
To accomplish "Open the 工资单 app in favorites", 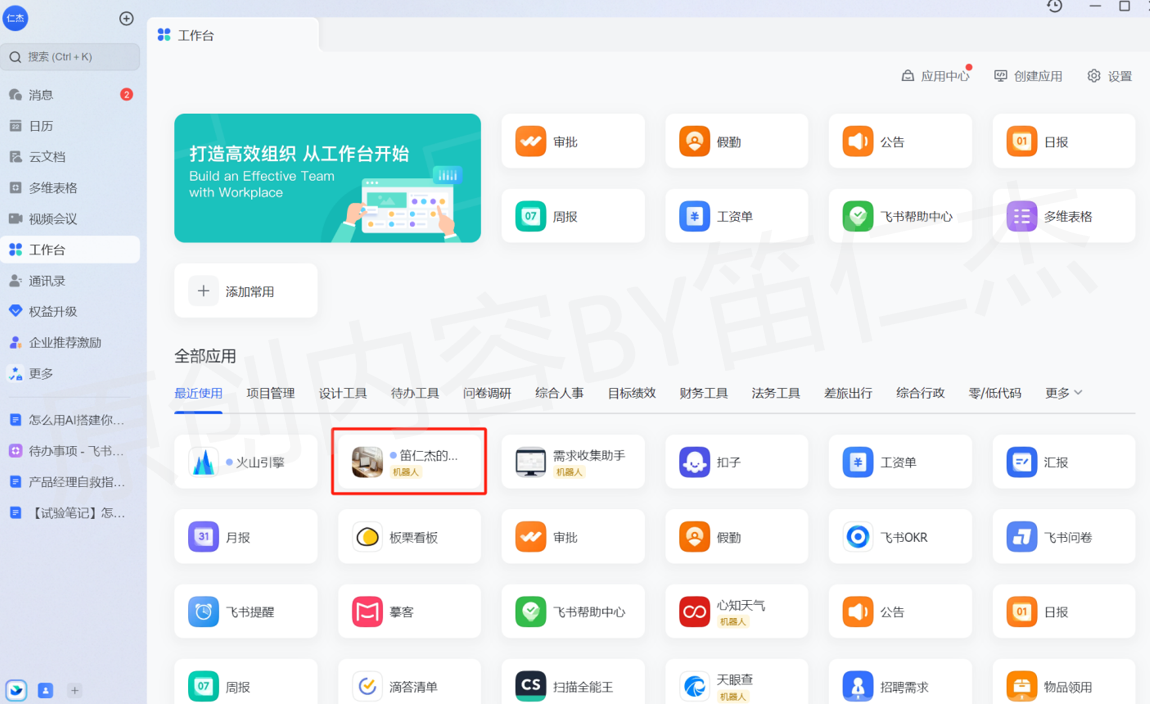I will (x=736, y=216).
